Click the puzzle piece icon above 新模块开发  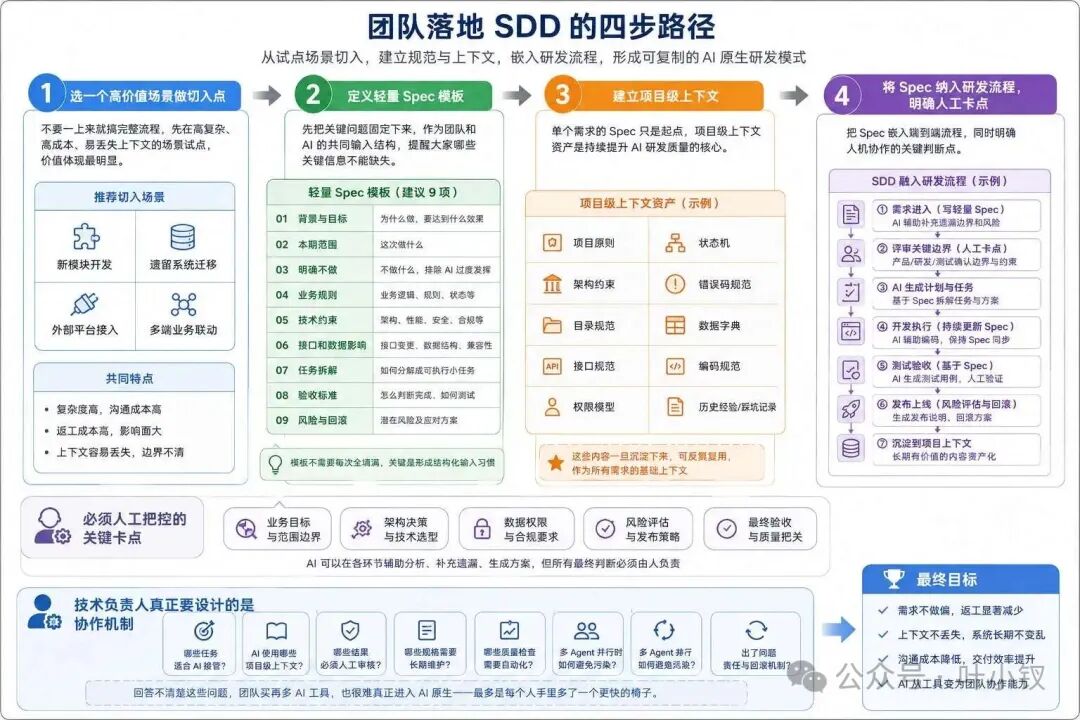(x=85, y=237)
